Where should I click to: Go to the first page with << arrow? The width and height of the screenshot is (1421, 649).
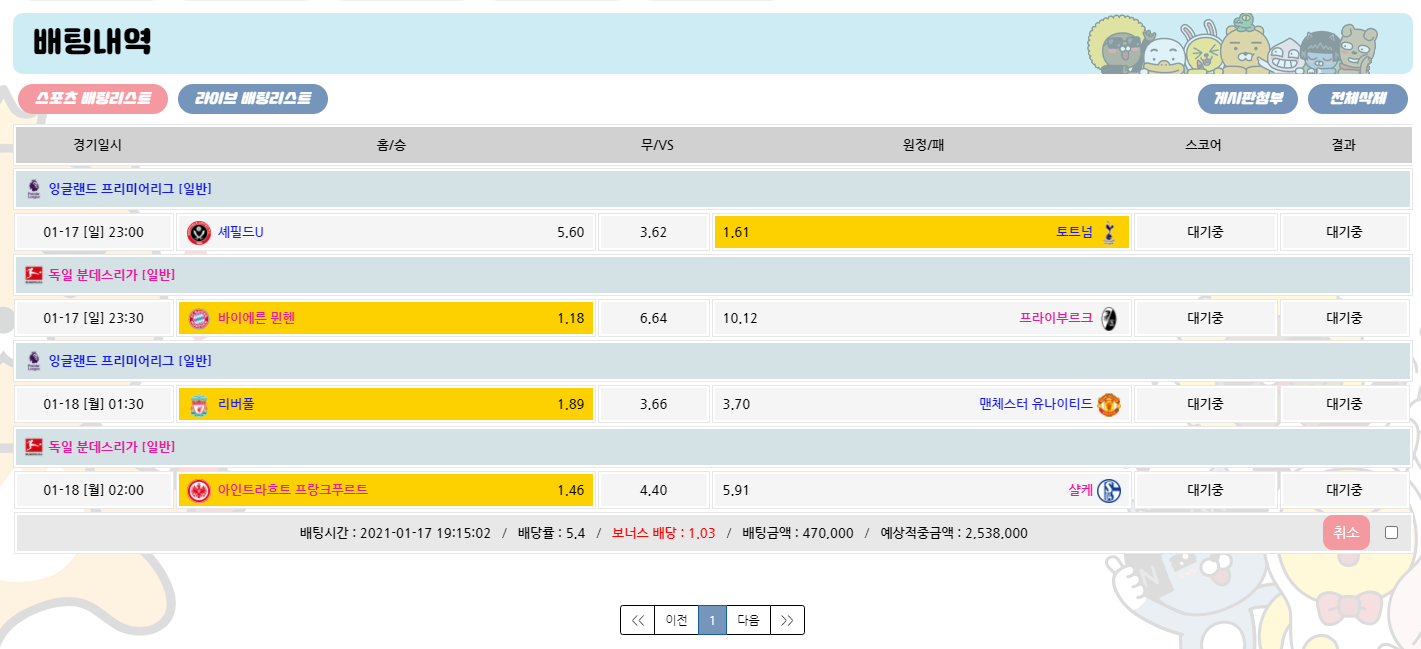coord(638,620)
